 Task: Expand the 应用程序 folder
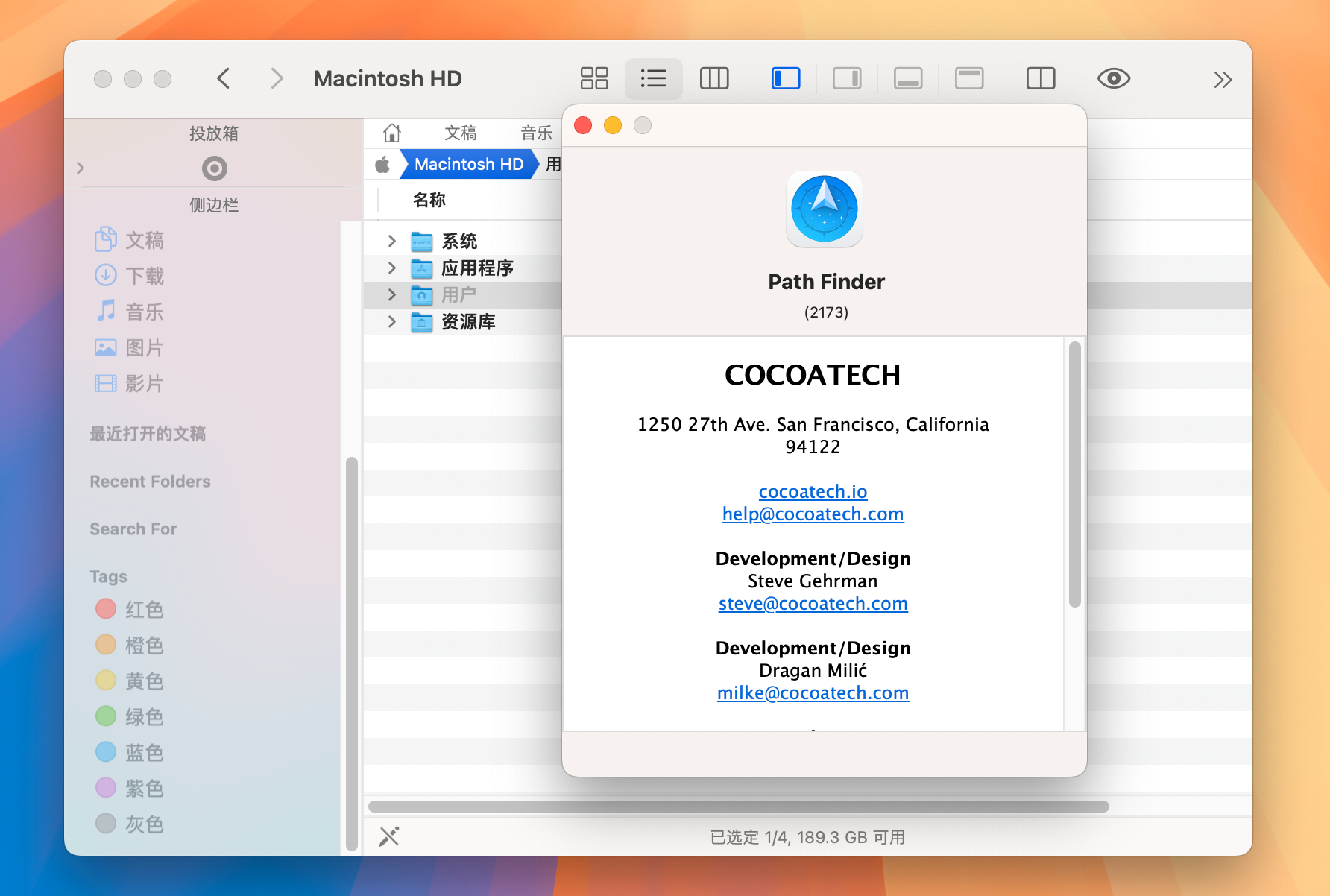click(391, 268)
